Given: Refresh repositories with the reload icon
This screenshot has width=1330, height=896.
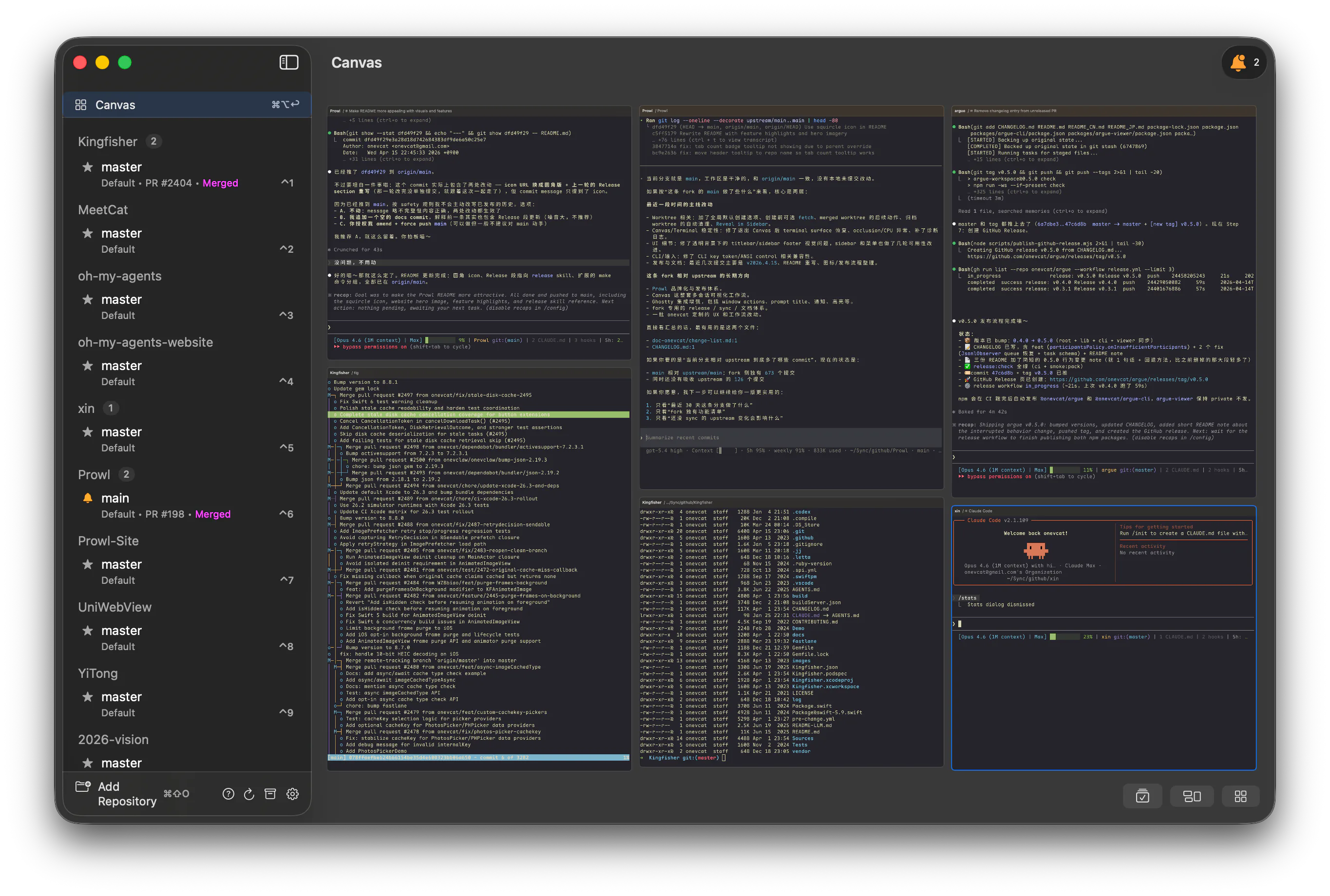Looking at the screenshot, I should (x=248, y=794).
